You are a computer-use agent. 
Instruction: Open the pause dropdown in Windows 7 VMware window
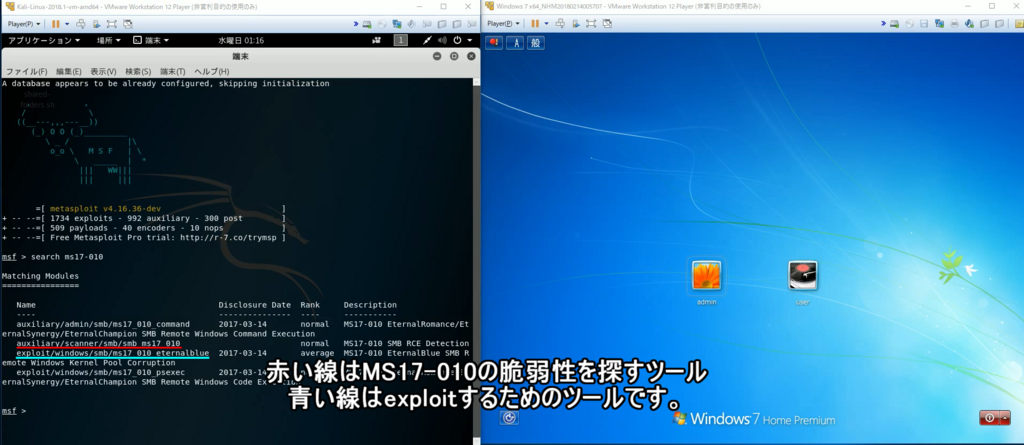[x=546, y=24]
